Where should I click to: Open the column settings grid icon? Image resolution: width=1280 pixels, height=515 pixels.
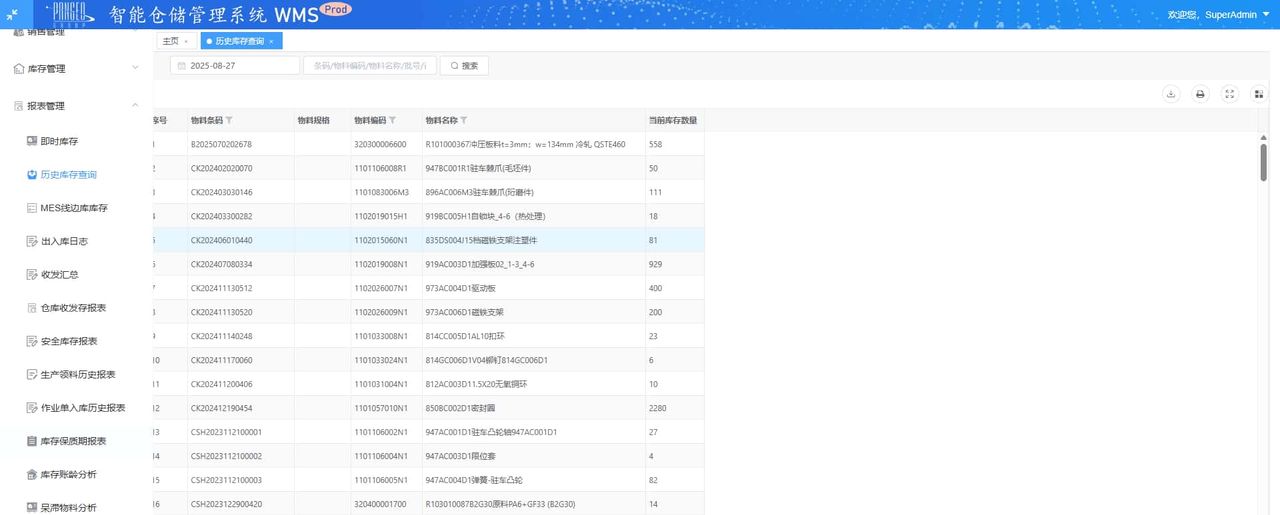point(1259,94)
